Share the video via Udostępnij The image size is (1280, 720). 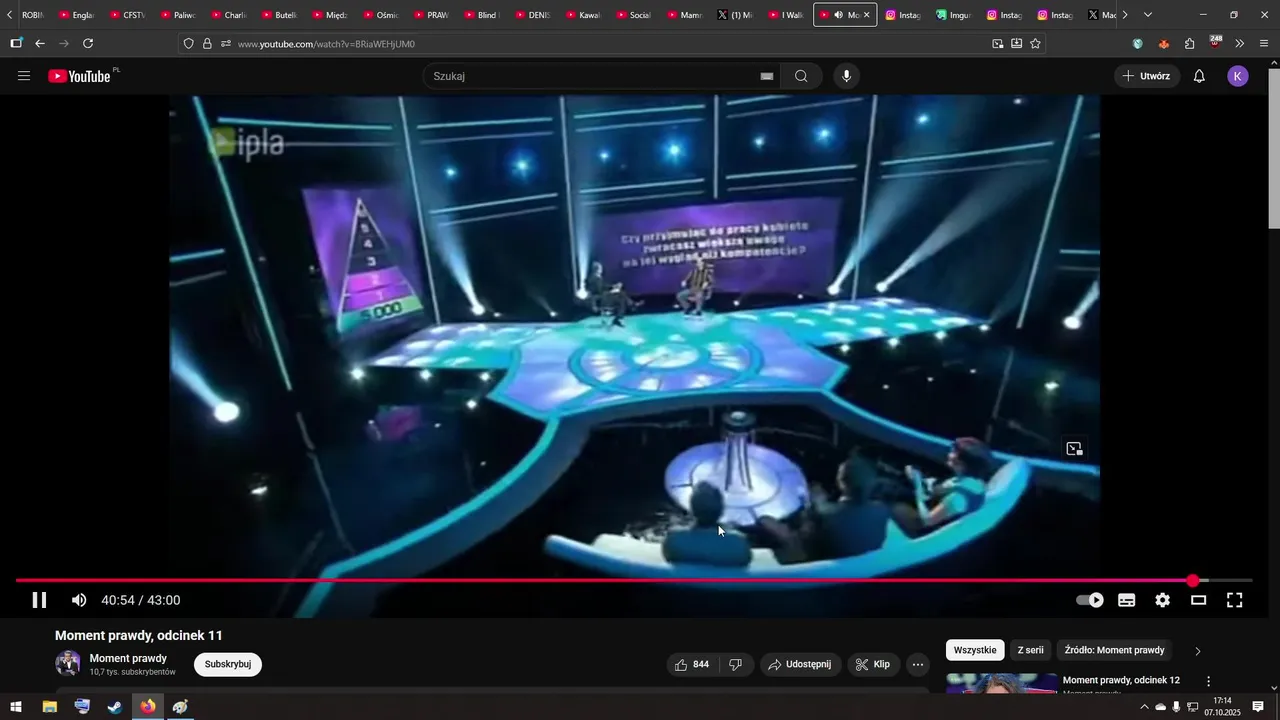coord(800,664)
